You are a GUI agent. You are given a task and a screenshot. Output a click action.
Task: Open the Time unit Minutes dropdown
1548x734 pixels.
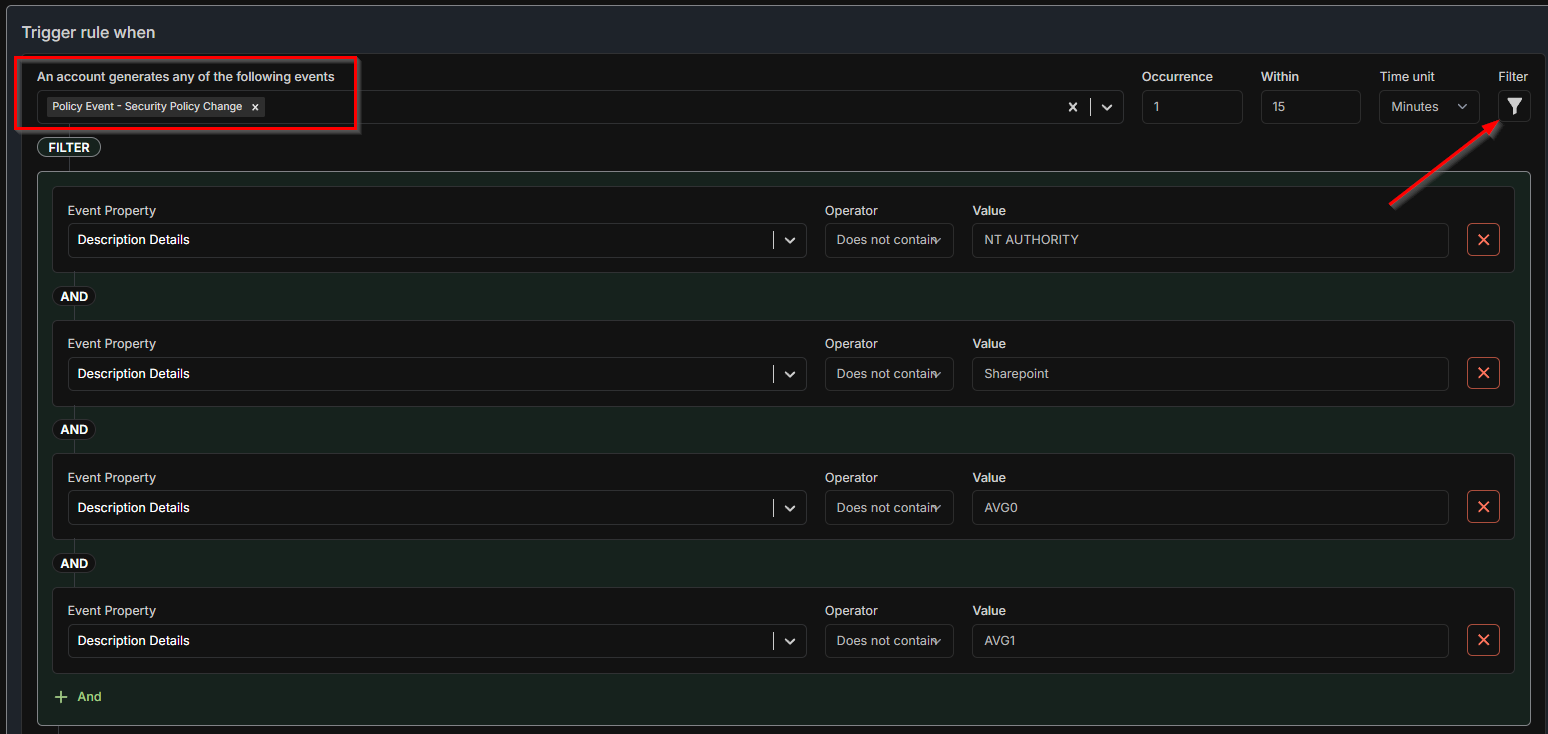[x=1428, y=107]
